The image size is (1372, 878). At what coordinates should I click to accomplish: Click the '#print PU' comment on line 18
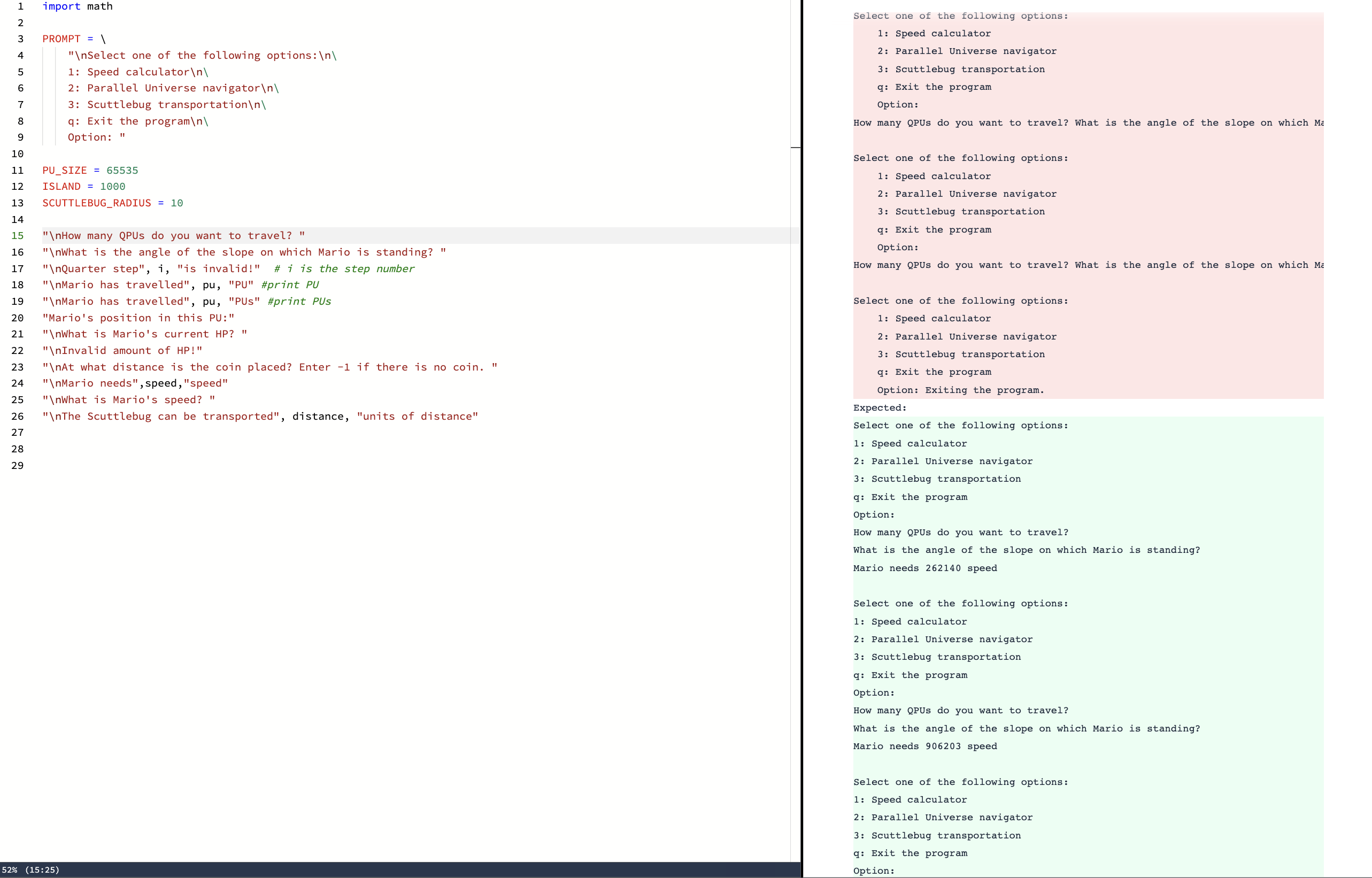[289, 284]
